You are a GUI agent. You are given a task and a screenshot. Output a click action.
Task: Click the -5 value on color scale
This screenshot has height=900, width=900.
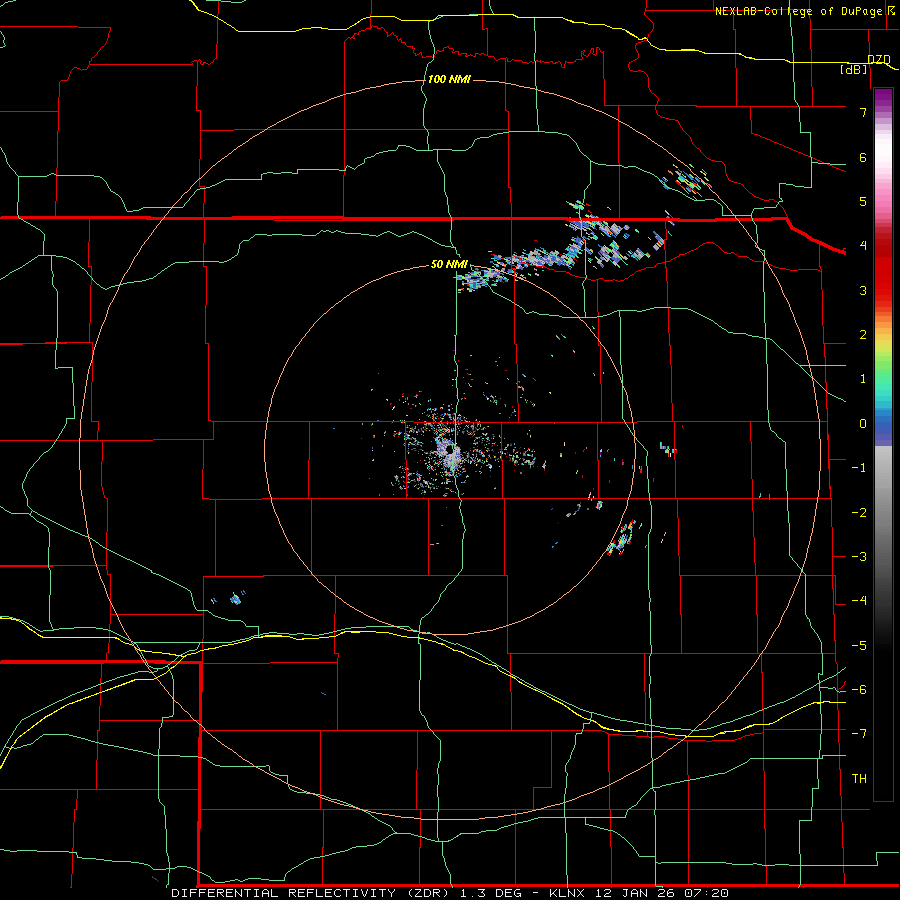click(859, 646)
